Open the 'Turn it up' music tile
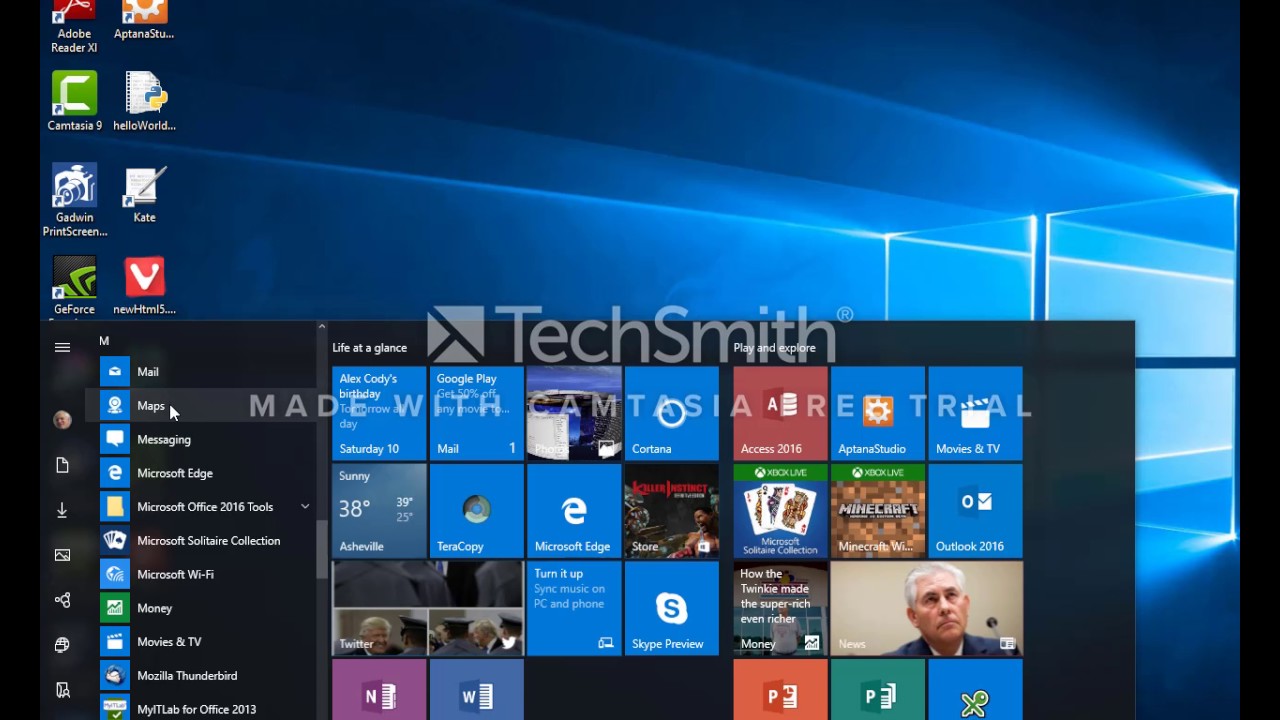 574,608
